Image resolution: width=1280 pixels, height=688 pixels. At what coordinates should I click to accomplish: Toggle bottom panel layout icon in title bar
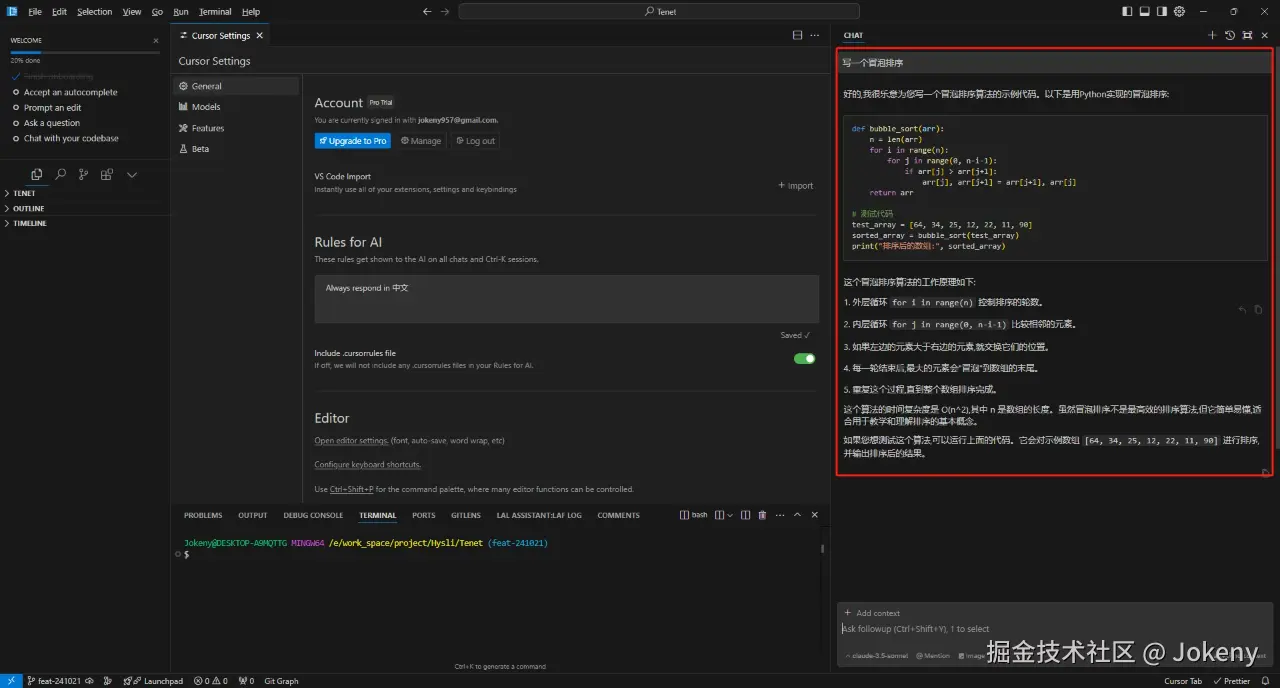click(x=1145, y=11)
